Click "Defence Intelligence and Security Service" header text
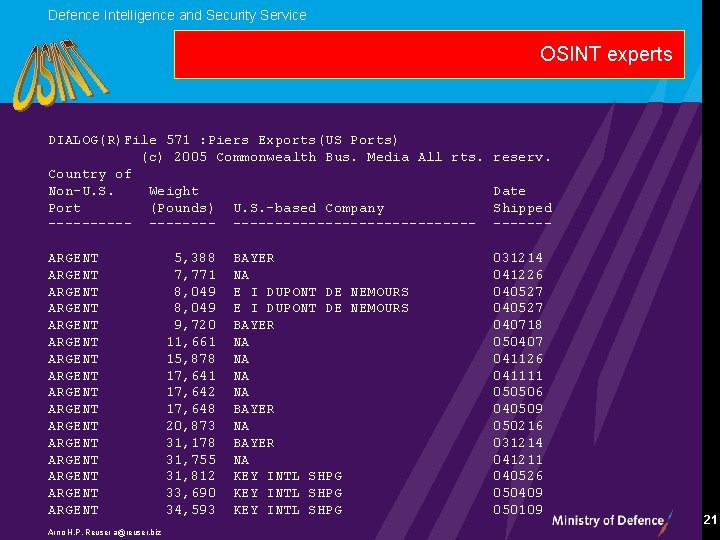This screenshot has height=540, width=720. [x=177, y=15]
